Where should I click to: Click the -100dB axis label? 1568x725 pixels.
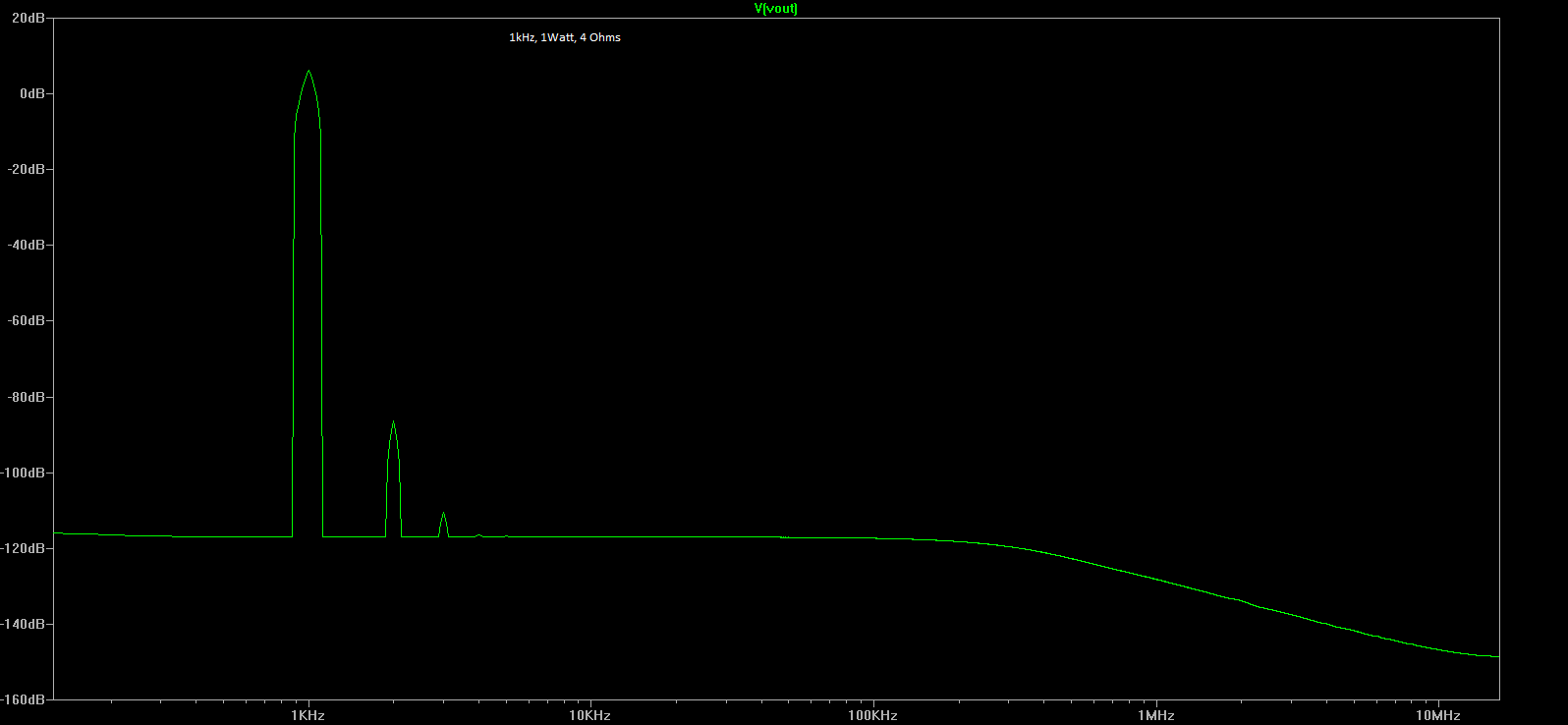[23, 473]
